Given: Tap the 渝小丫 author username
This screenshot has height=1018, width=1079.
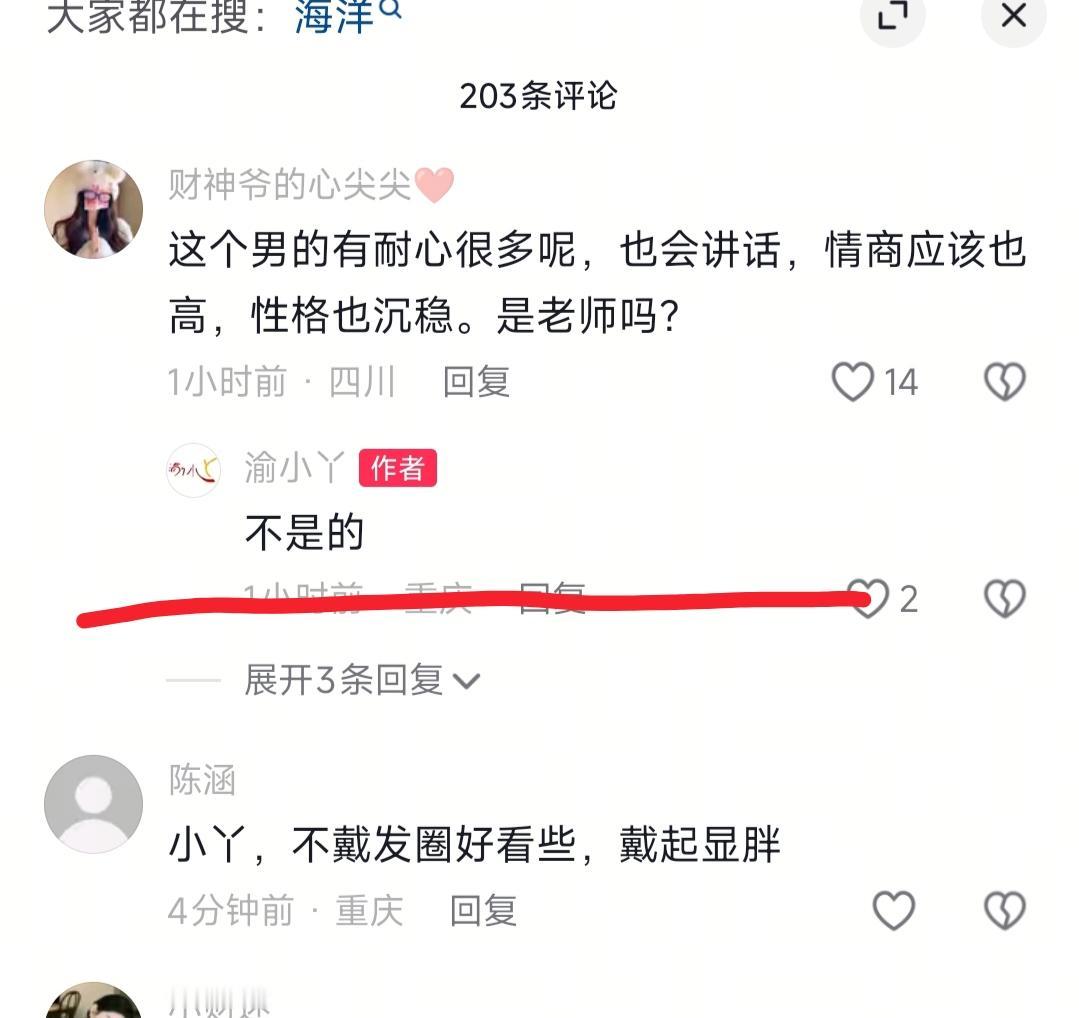Looking at the screenshot, I should coord(295,468).
